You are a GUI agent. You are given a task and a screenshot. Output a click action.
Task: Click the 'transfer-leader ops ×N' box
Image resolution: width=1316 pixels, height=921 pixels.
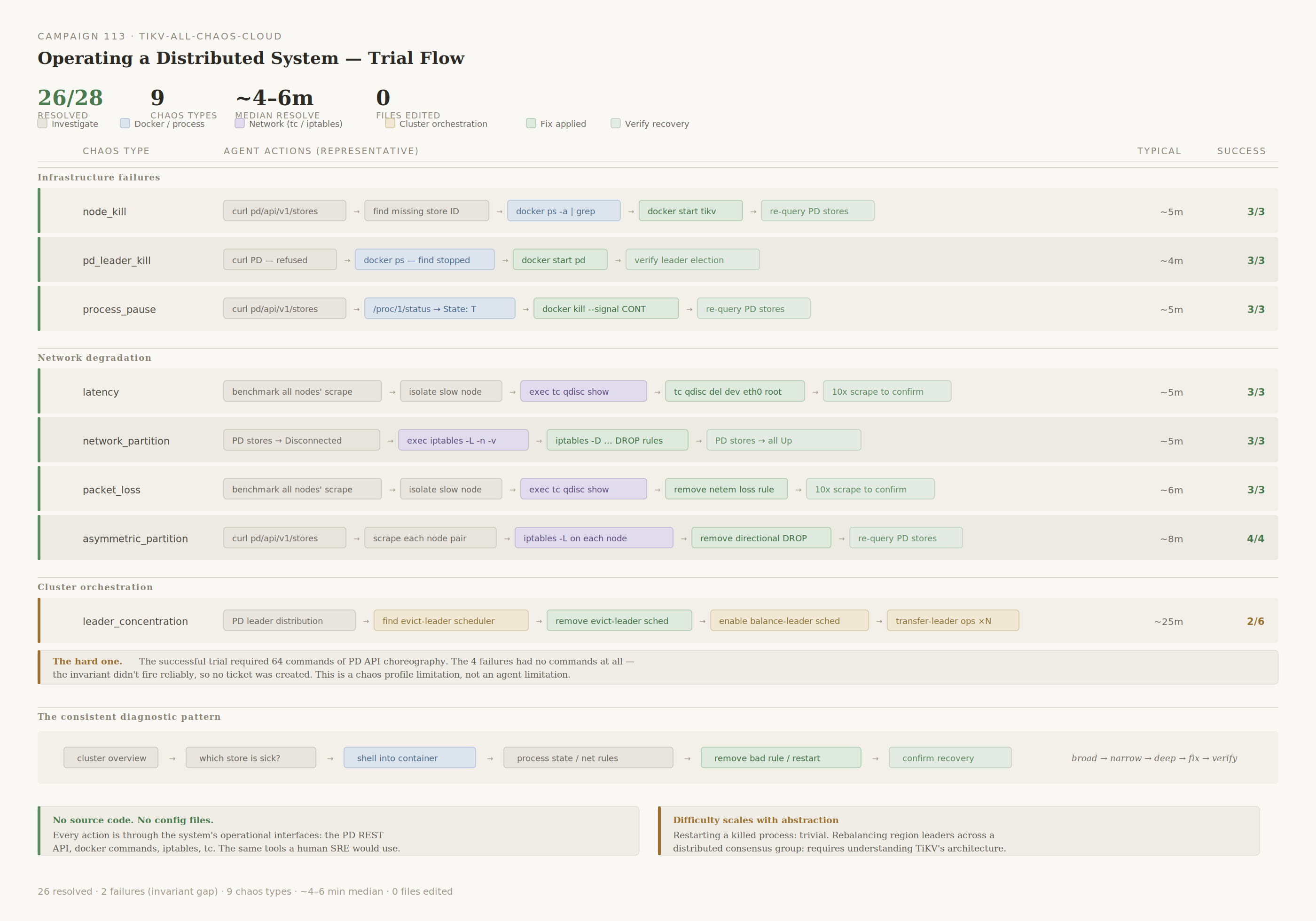tap(952, 621)
